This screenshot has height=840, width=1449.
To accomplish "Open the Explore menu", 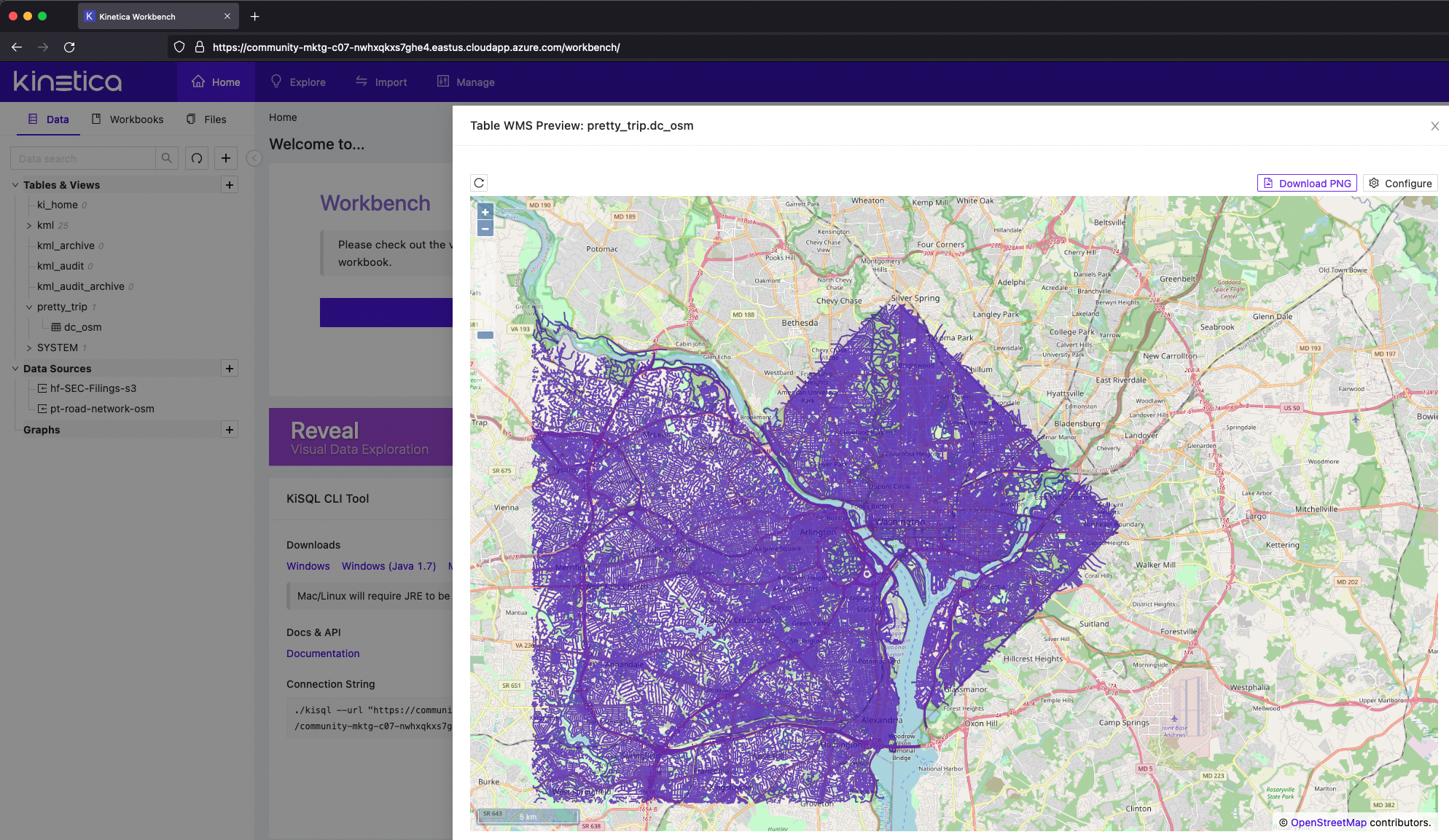I will click(298, 82).
